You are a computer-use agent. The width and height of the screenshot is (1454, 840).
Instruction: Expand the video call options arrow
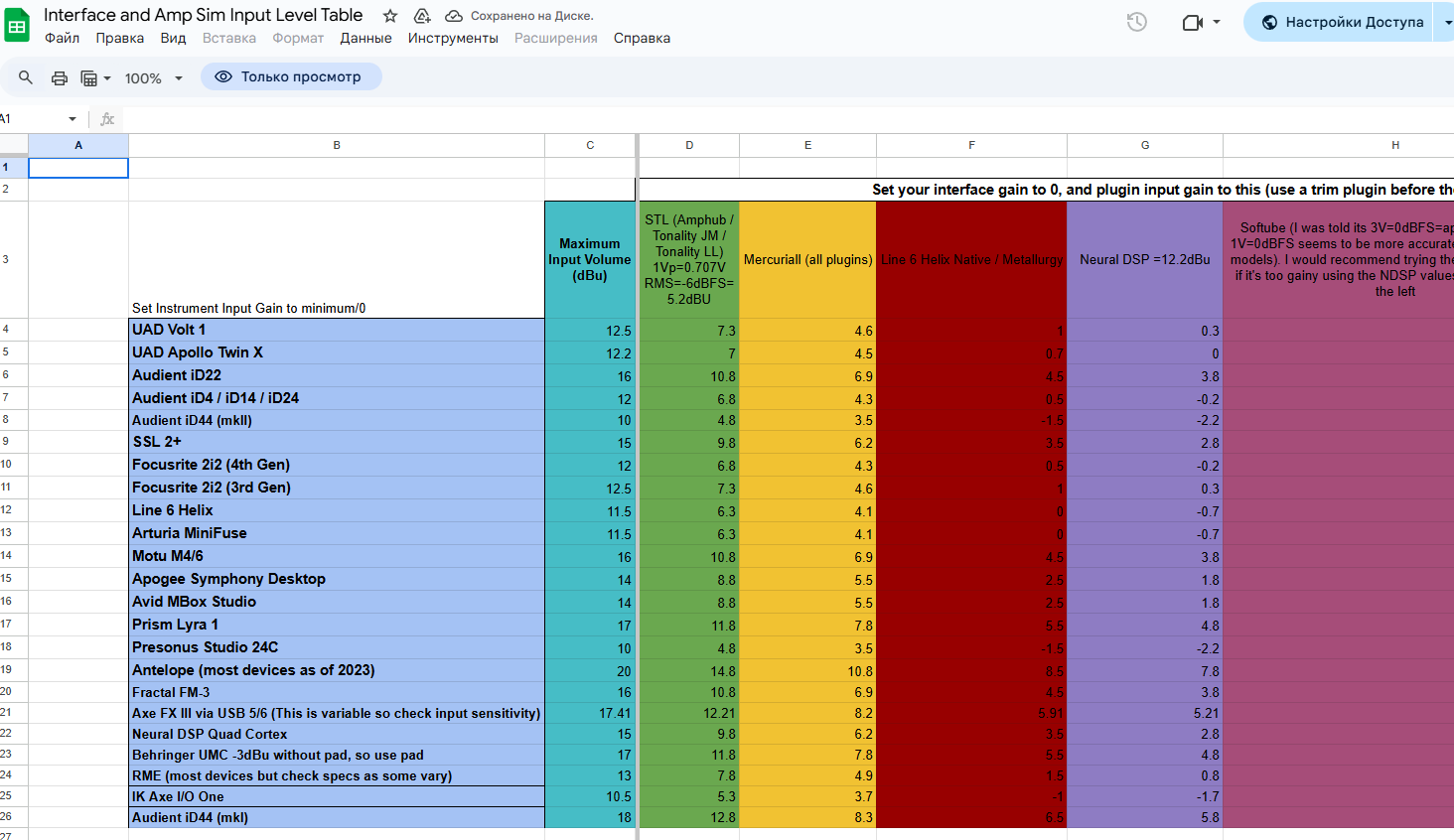[x=1217, y=22]
